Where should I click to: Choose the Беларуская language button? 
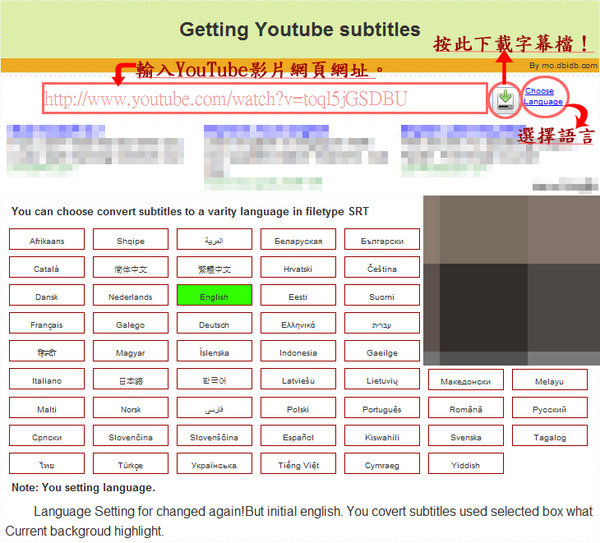(x=298, y=240)
